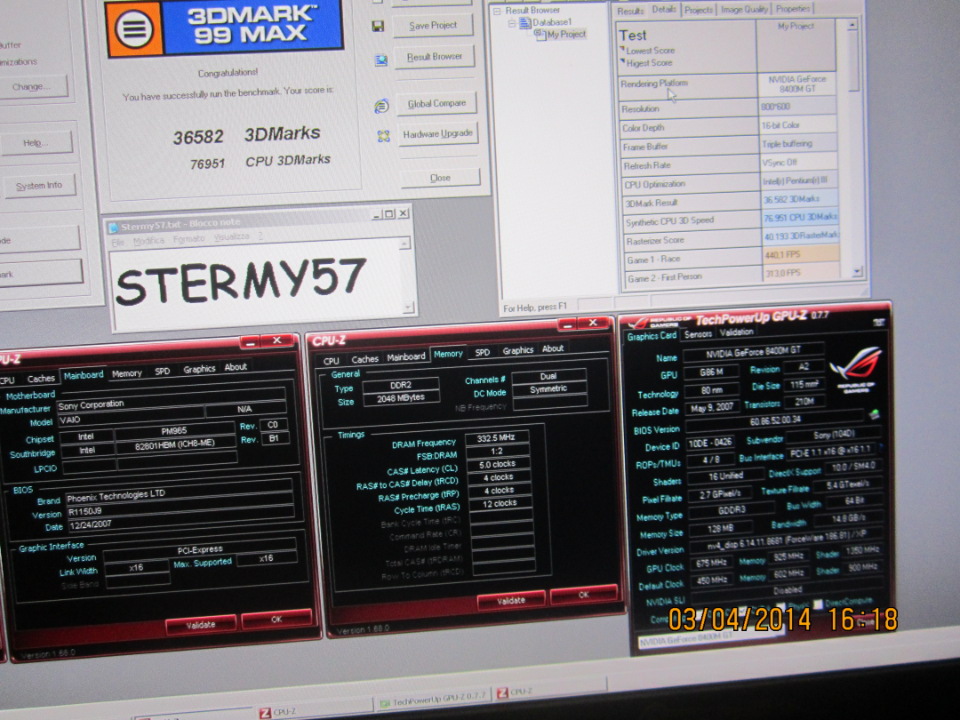Click the Save Project button
This screenshot has height=720, width=960.
pyautogui.click(x=433, y=25)
